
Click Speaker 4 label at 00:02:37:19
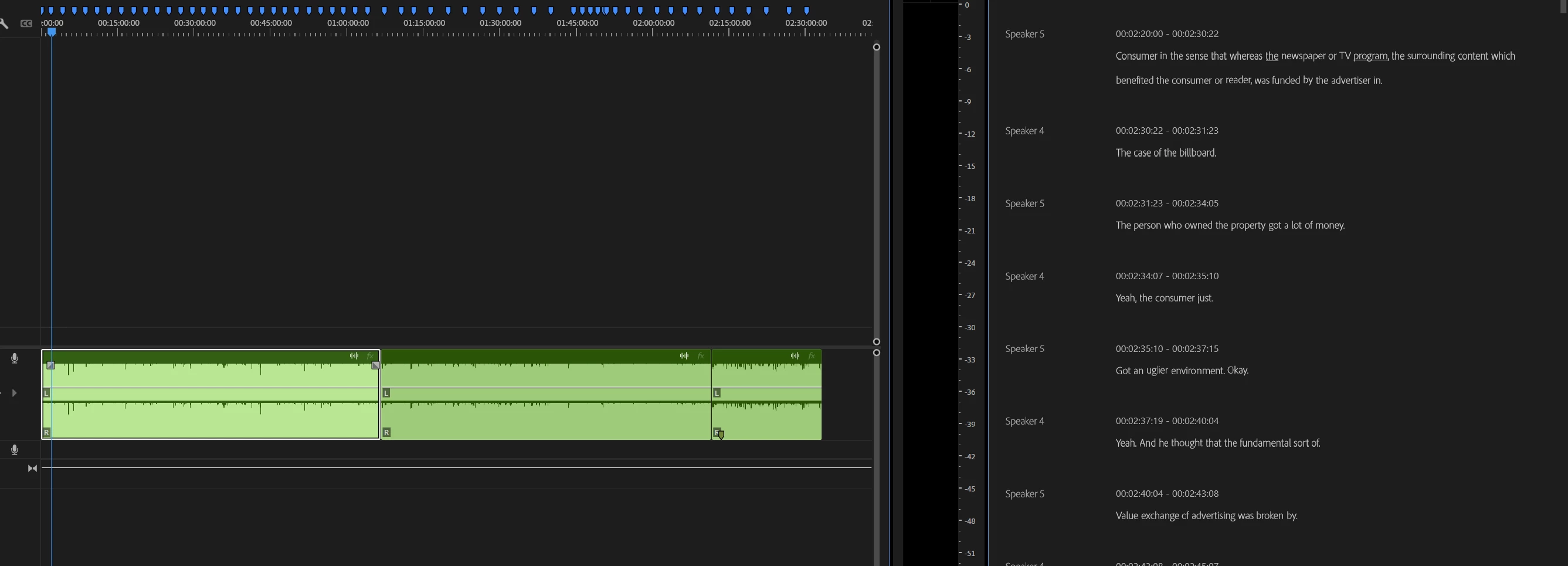(x=1024, y=421)
